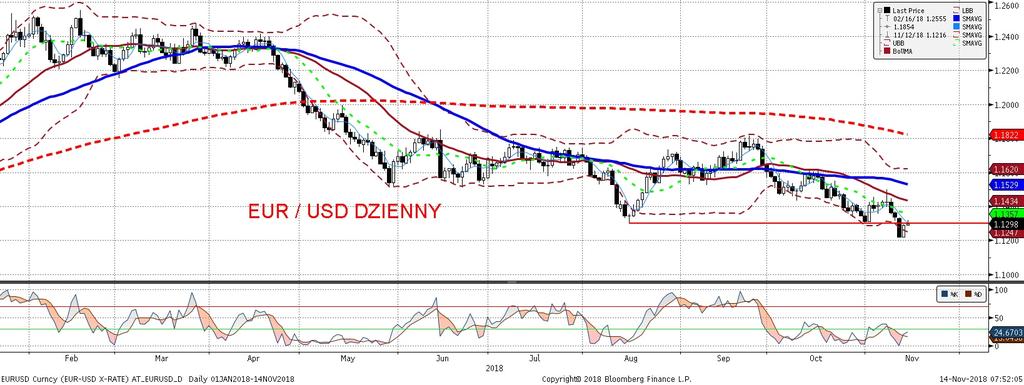Click the Jul month label
Screen dimensions: 1024x385
tap(534, 358)
